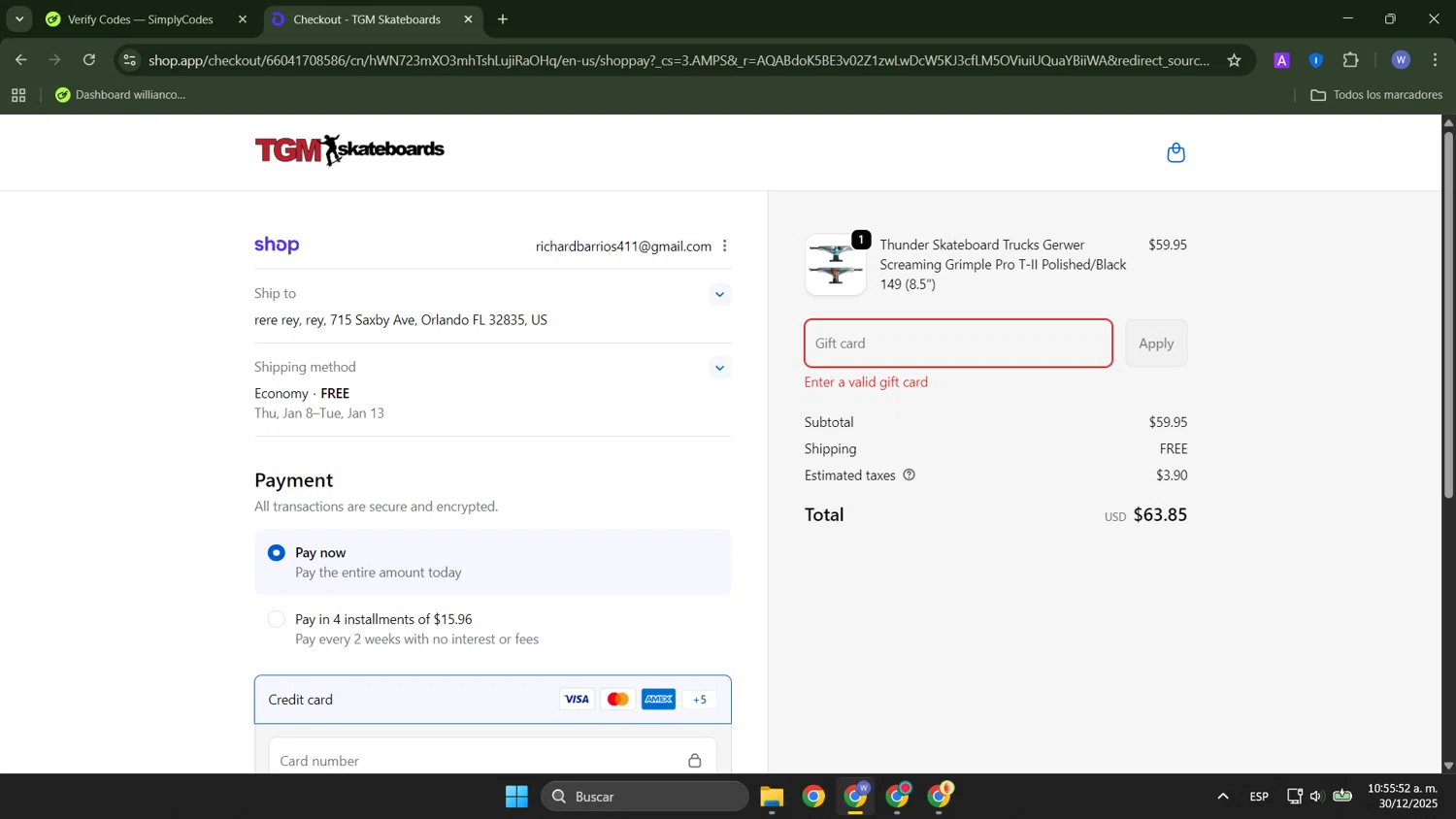Open File Explorer from taskbar
Screen dimensions: 1456x819
772,797
